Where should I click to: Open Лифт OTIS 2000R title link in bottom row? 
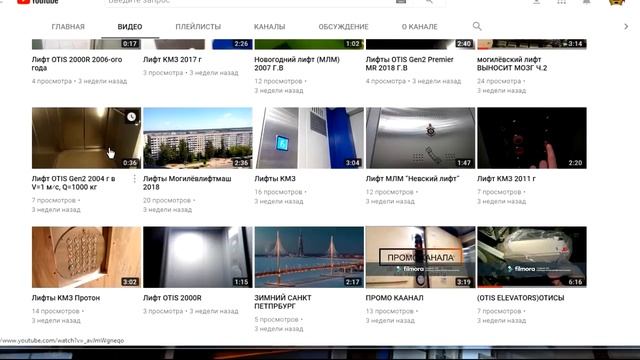tap(172, 298)
